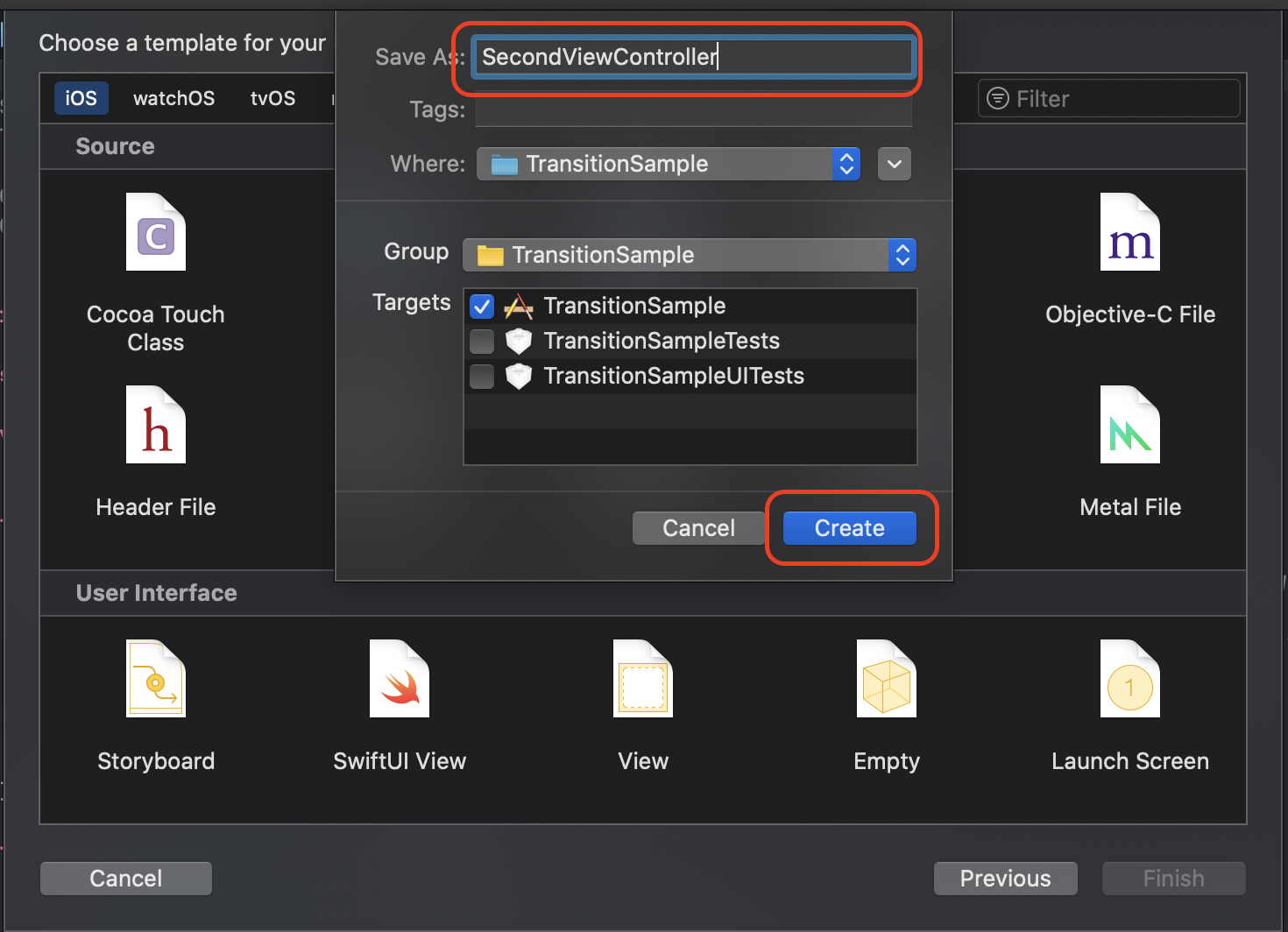Switch to the tvOS platform tab
Screen dimensions: 1288x932
pyautogui.click(x=273, y=98)
